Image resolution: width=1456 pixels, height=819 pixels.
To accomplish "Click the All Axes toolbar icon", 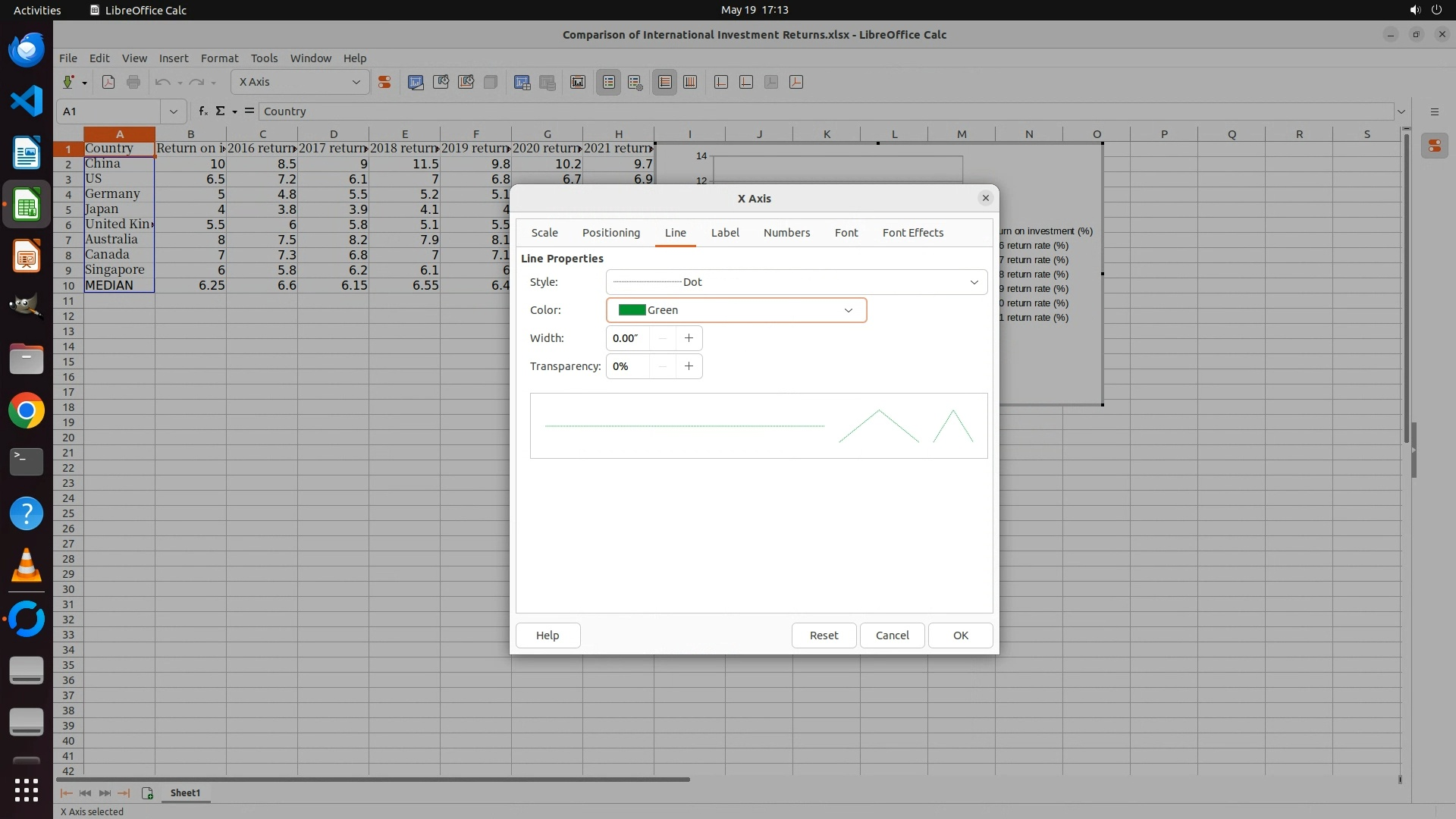I will [796, 82].
